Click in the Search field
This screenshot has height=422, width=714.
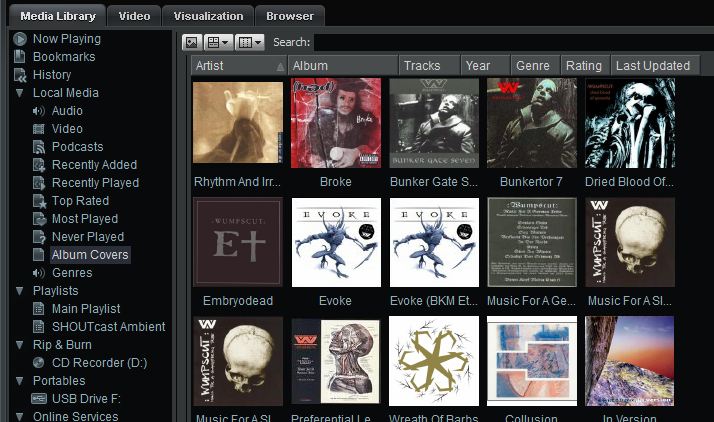514,42
